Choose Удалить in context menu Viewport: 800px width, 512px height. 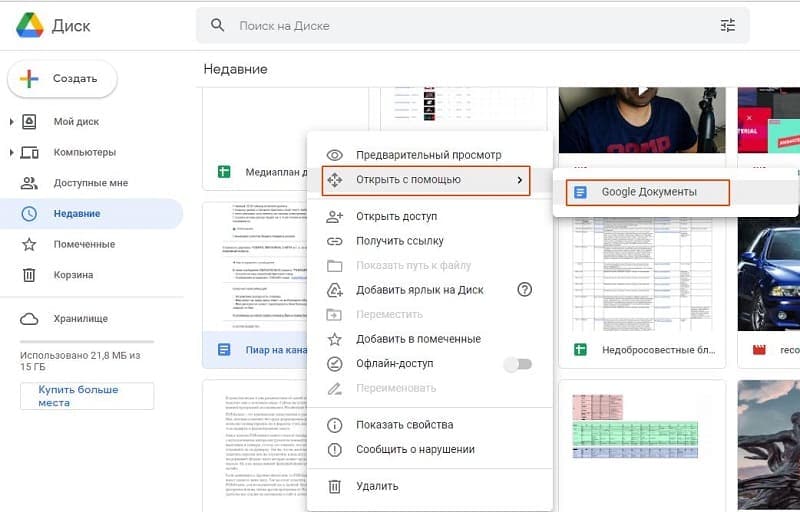(430, 486)
